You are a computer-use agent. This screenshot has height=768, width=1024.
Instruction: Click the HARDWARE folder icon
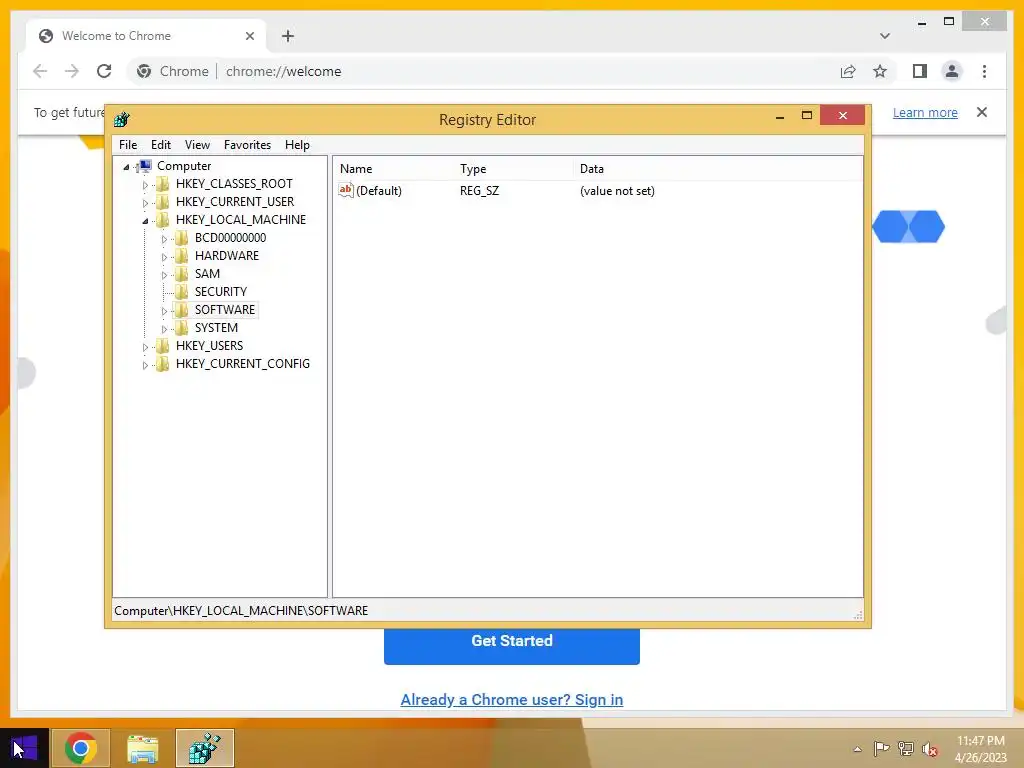click(182, 255)
